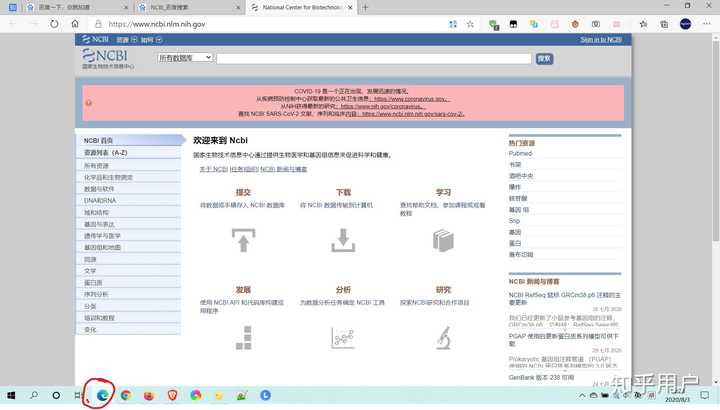This screenshot has width=720, height=410.
Task: Click the 提交 heading link
Action: pos(243,192)
